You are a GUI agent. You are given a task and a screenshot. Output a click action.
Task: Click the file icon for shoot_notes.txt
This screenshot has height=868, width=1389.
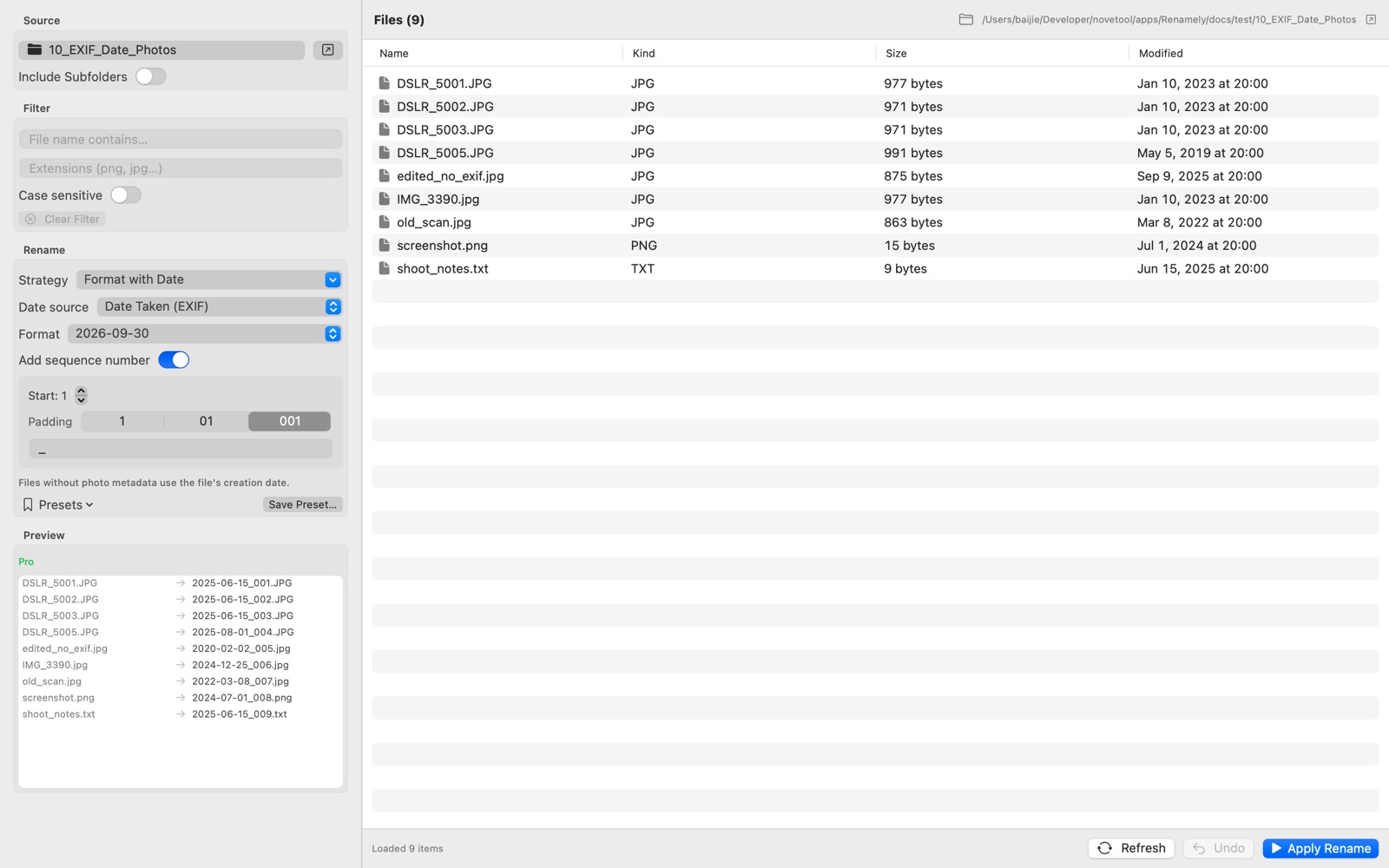coord(384,268)
